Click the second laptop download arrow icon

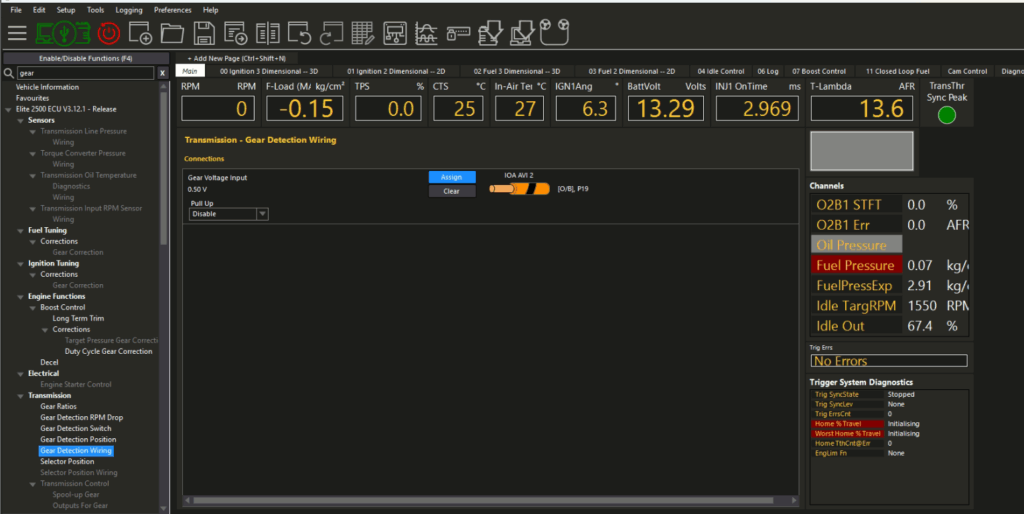522,33
